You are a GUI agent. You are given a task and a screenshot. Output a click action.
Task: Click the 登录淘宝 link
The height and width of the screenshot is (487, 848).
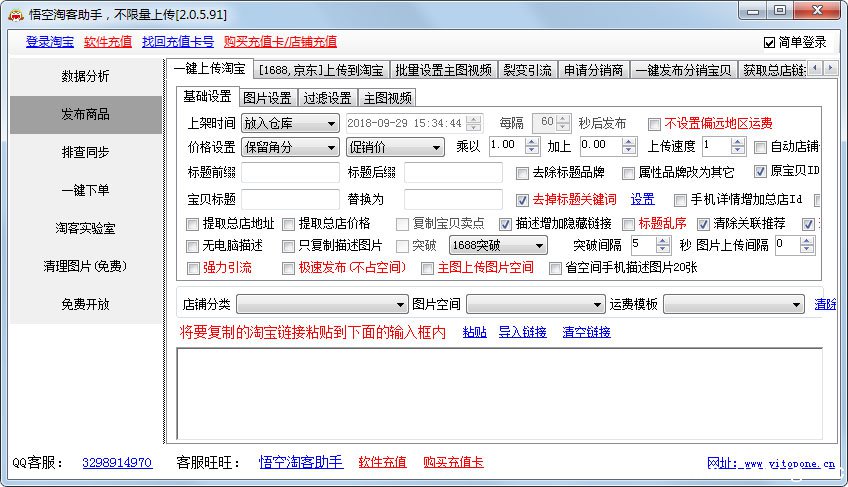pos(50,42)
